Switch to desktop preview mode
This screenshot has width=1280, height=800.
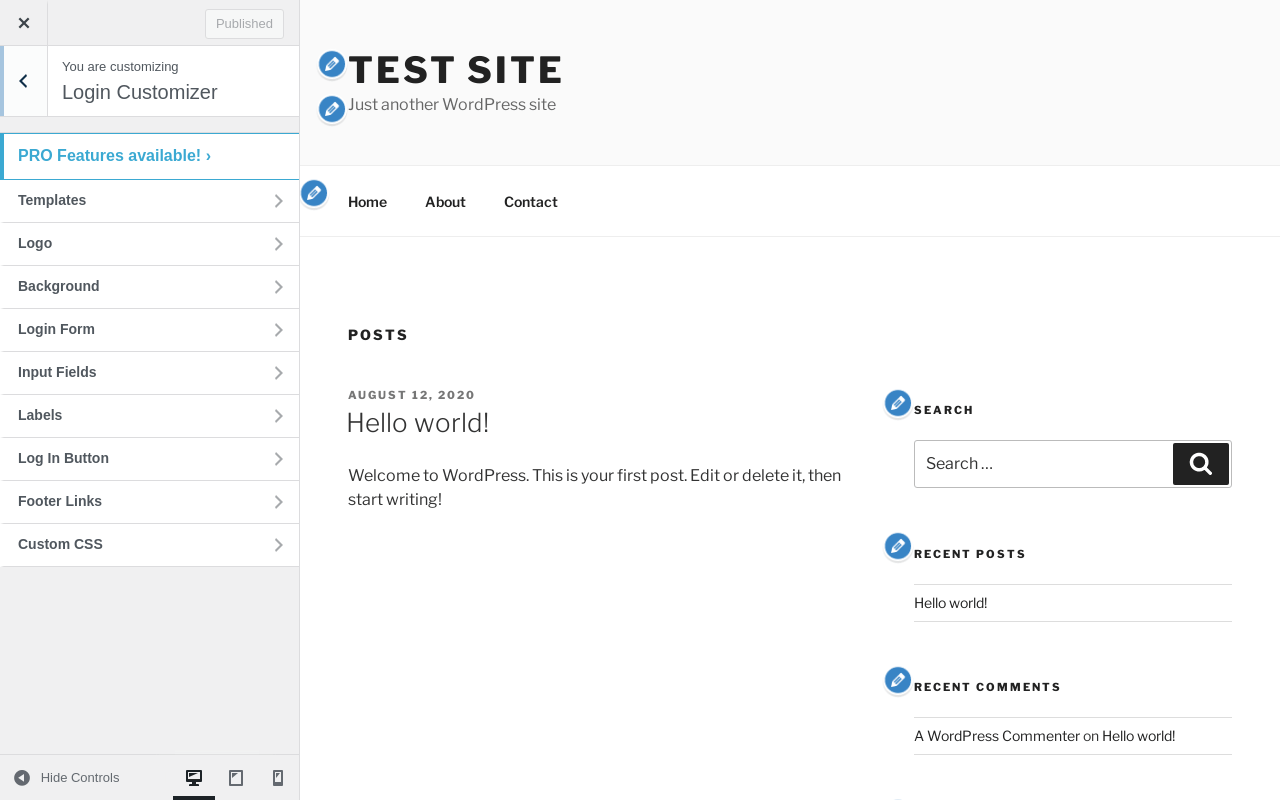pos(194,778)
